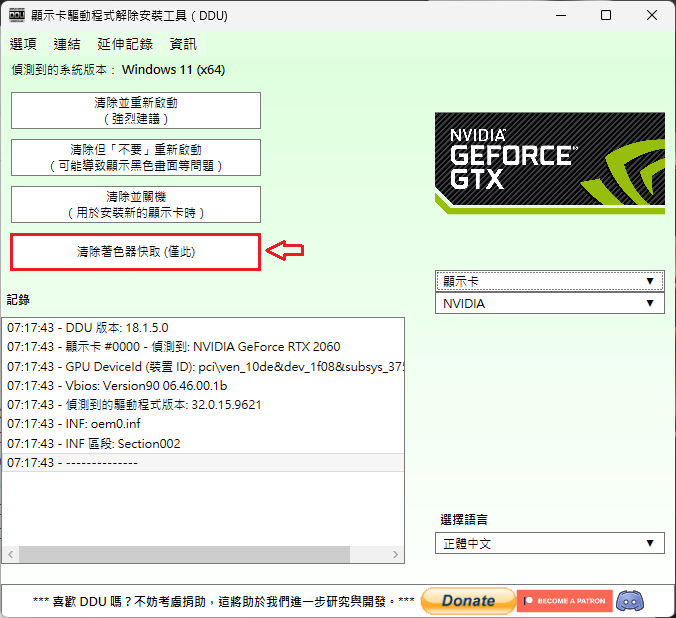
Task: Click the DDU app icon in title bar
Action: tap(16, 16)
